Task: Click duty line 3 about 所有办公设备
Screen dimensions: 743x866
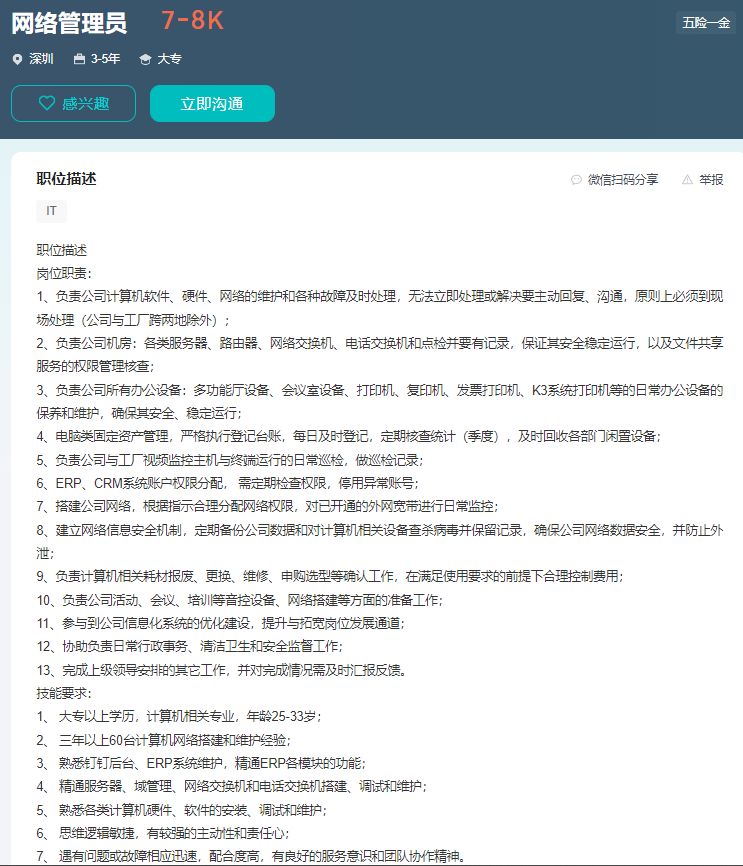Action: [x=380, y=402]
